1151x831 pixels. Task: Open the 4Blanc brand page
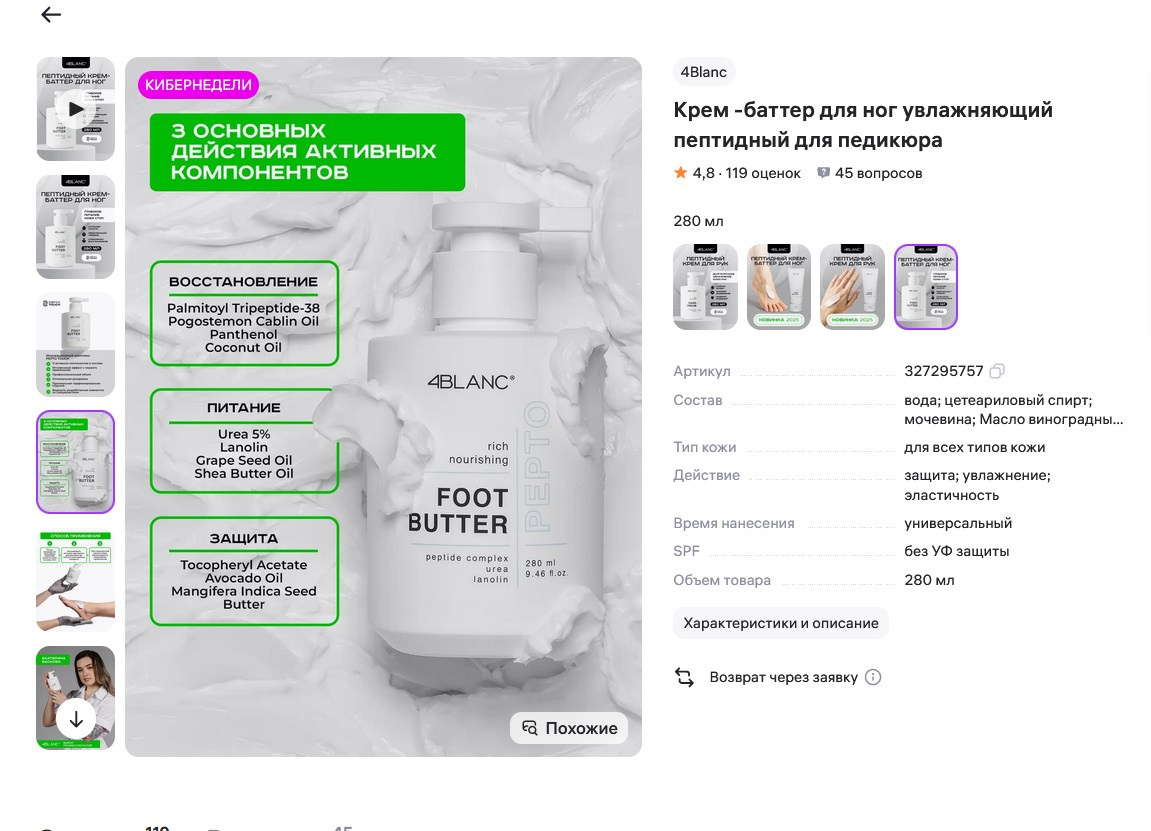pos(703,72)
